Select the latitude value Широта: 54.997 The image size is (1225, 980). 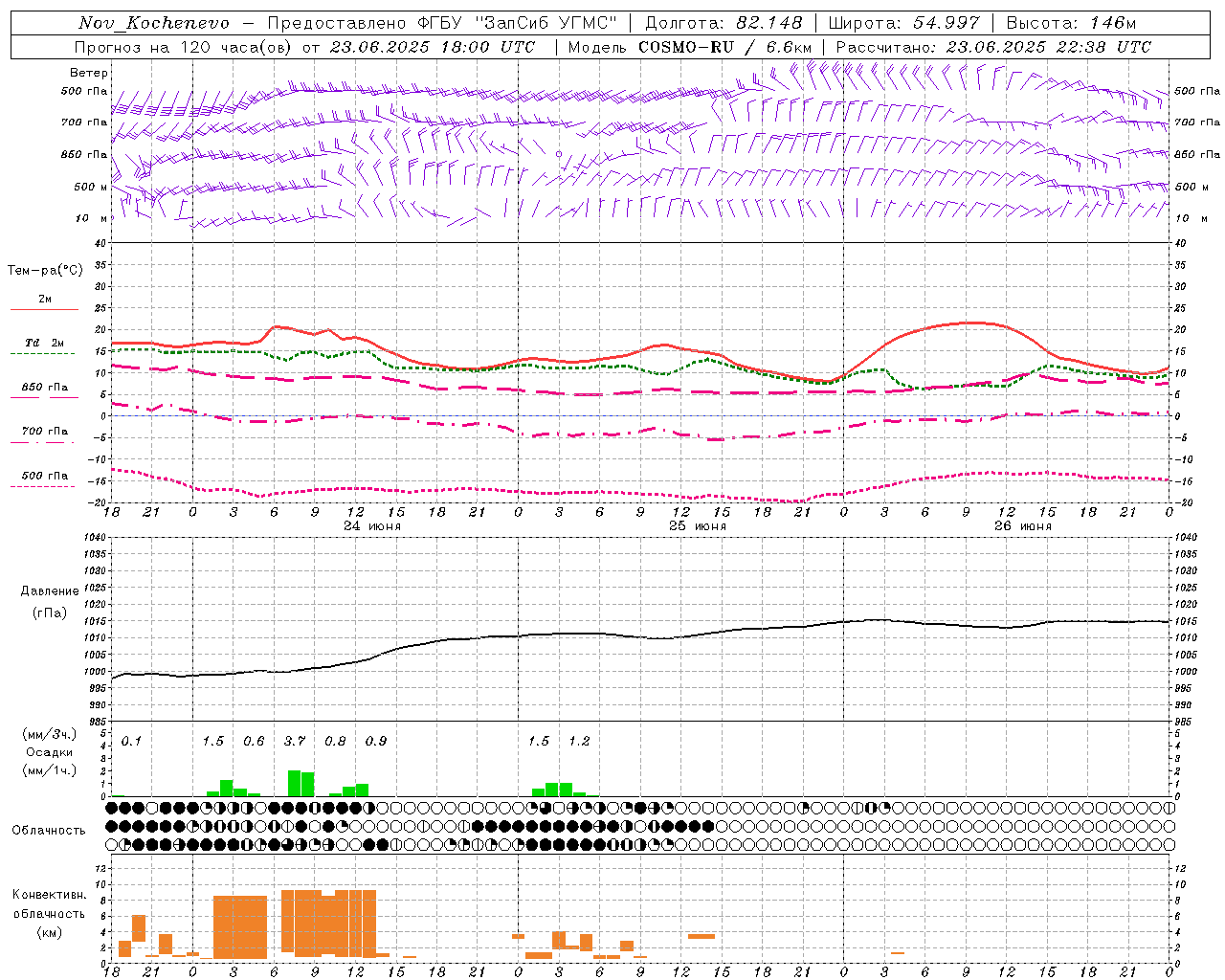[x=904, y=23]
